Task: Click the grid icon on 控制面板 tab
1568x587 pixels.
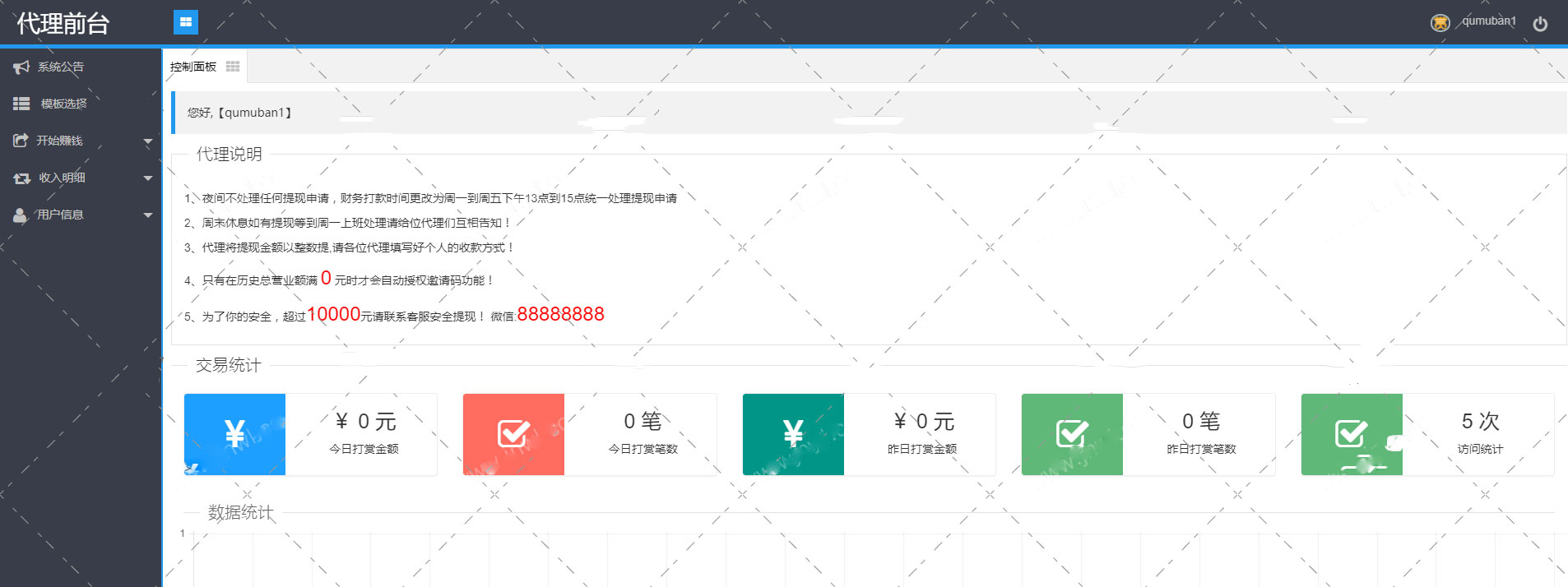Action: 233,67
